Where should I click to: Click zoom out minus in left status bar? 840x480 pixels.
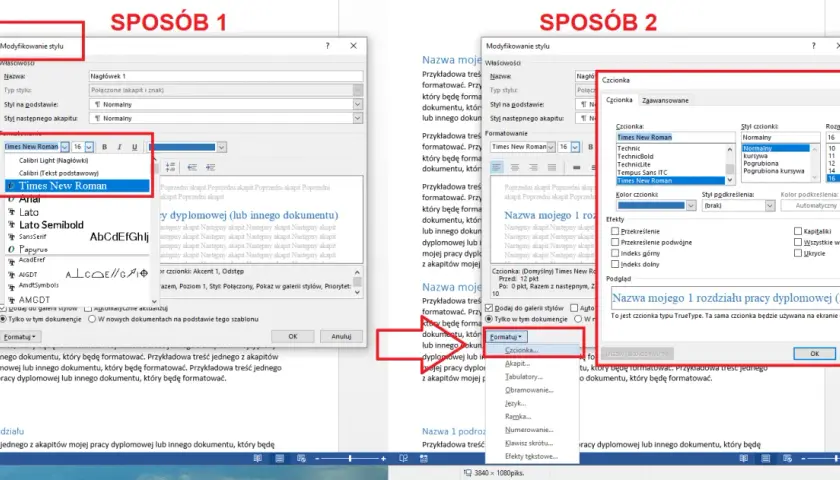[x=317, y=459]
